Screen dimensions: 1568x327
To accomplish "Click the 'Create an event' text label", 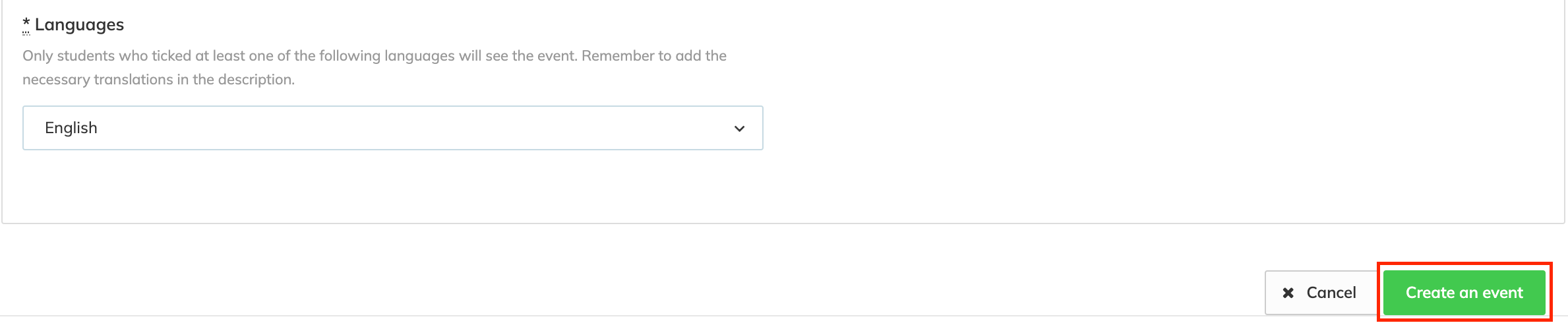I will [x=1464, y=293].
